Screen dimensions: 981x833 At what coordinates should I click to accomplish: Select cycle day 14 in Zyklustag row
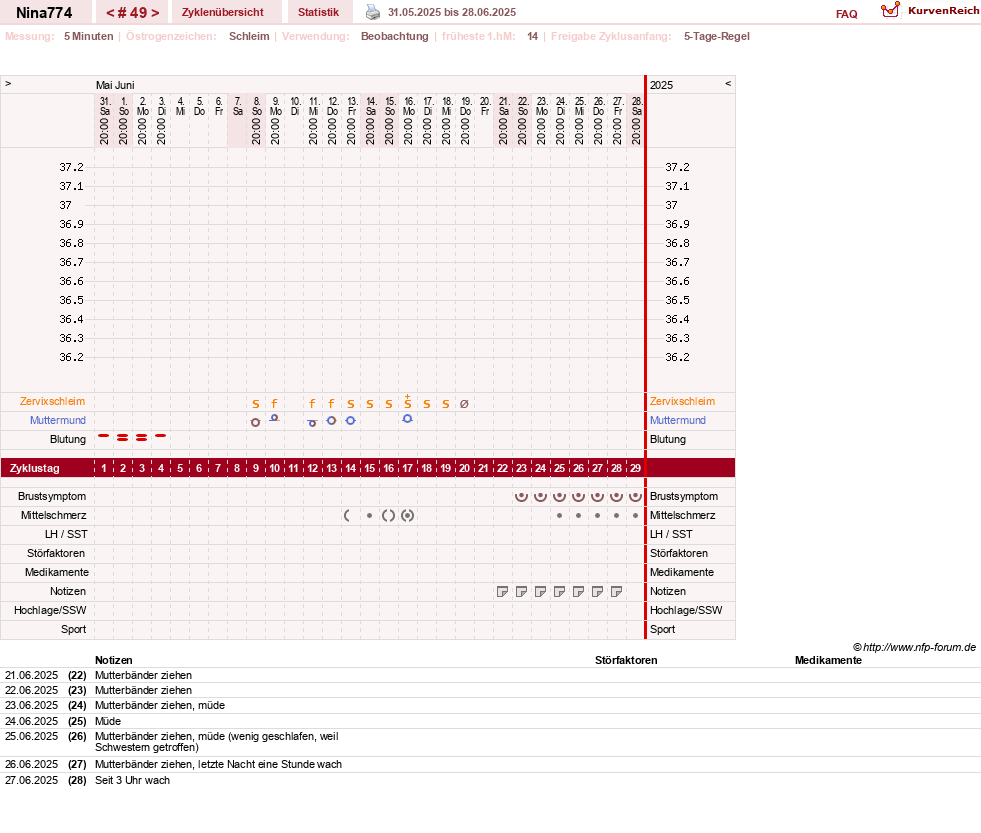tap(350, 468)
